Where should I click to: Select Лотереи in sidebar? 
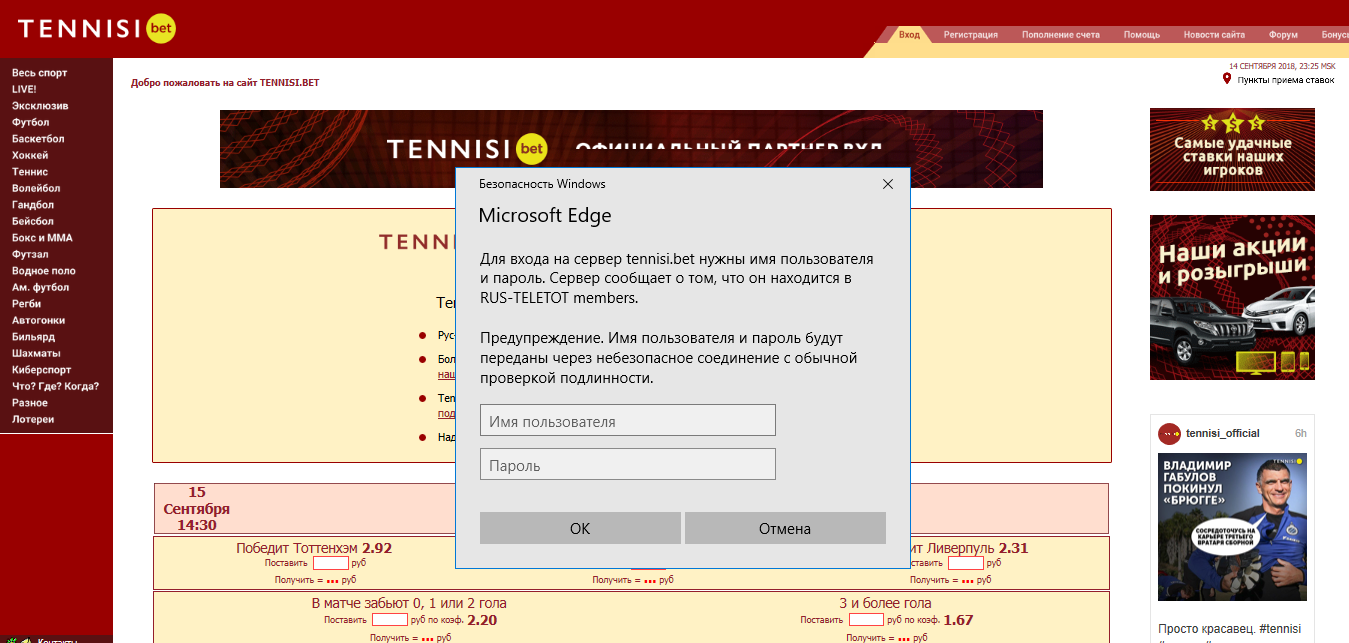(x=33, y=419)
